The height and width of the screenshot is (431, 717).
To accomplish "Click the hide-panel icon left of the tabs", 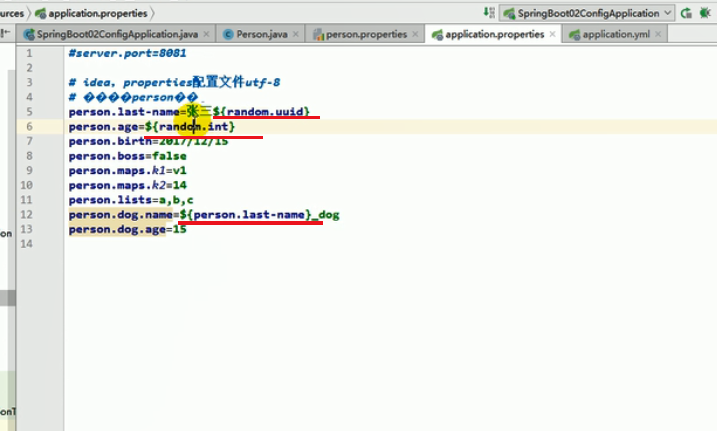I will [5, 33].
